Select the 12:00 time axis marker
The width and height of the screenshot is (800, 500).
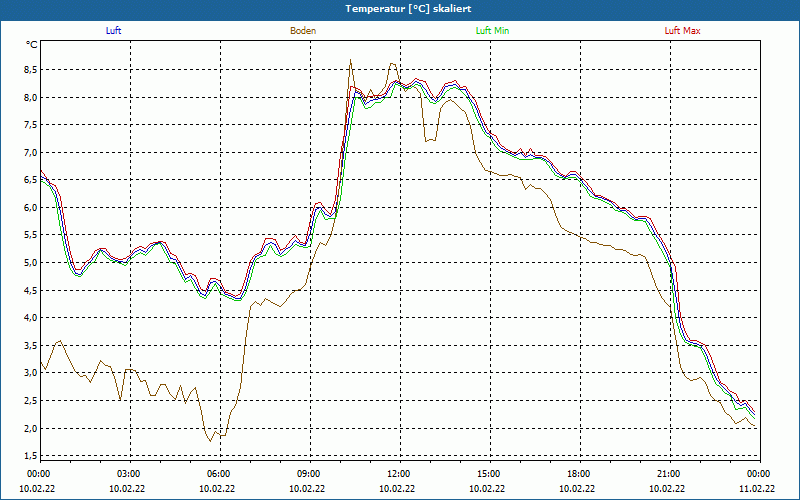click(x=399, y=474)
